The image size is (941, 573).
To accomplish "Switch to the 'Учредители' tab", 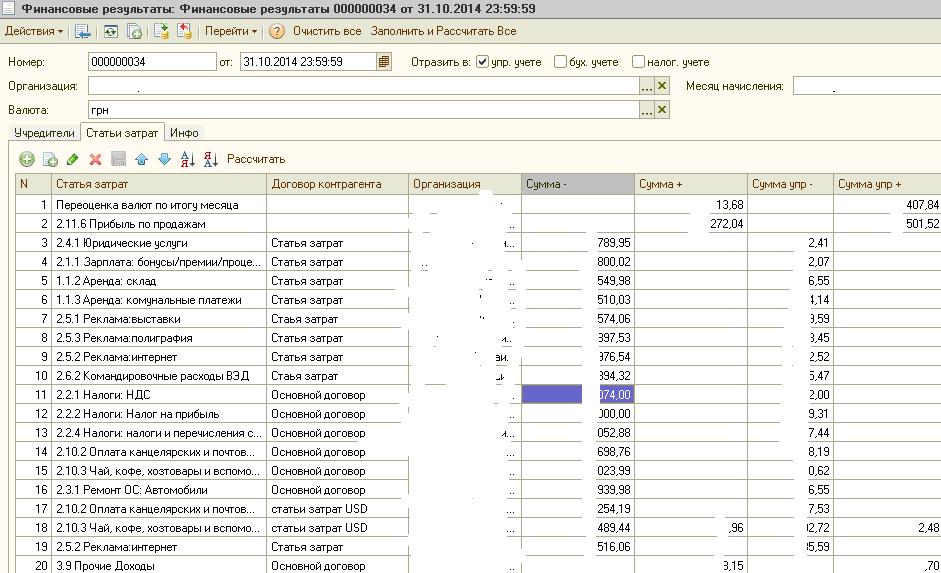I will [44, 132].
